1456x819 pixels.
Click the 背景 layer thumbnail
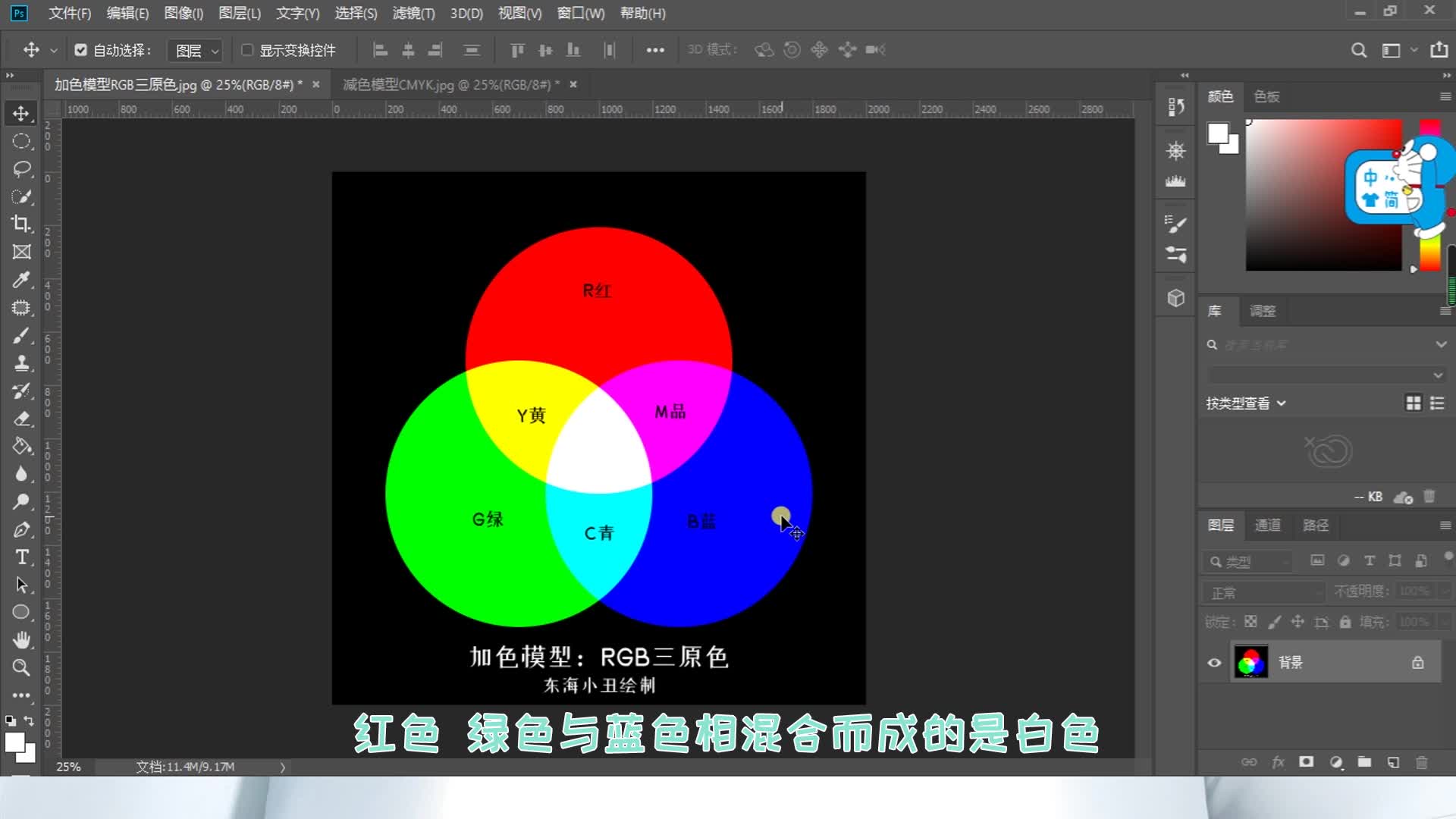click(x=1250, y=663)
